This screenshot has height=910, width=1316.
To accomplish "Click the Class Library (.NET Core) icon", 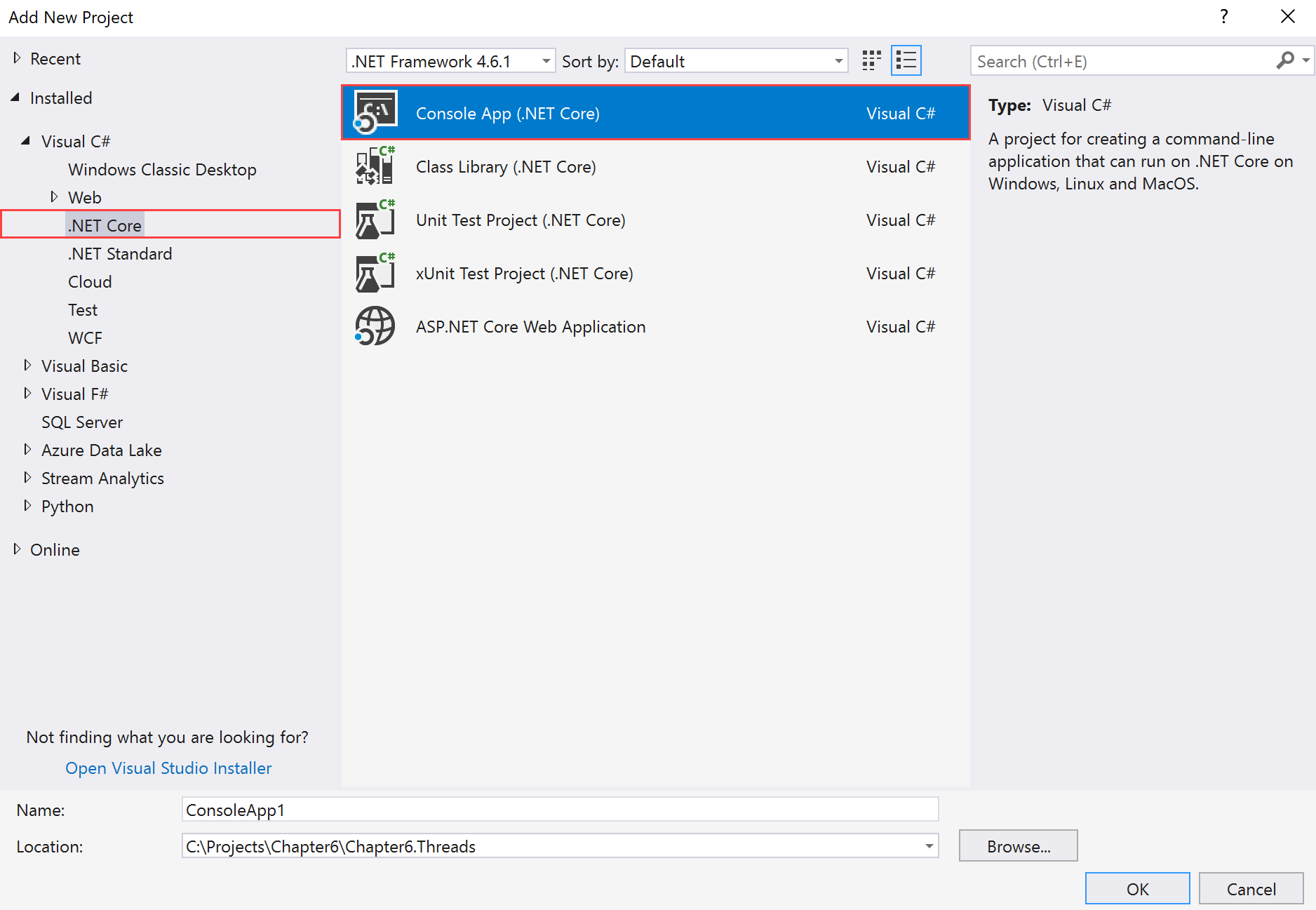I will 375,166.
